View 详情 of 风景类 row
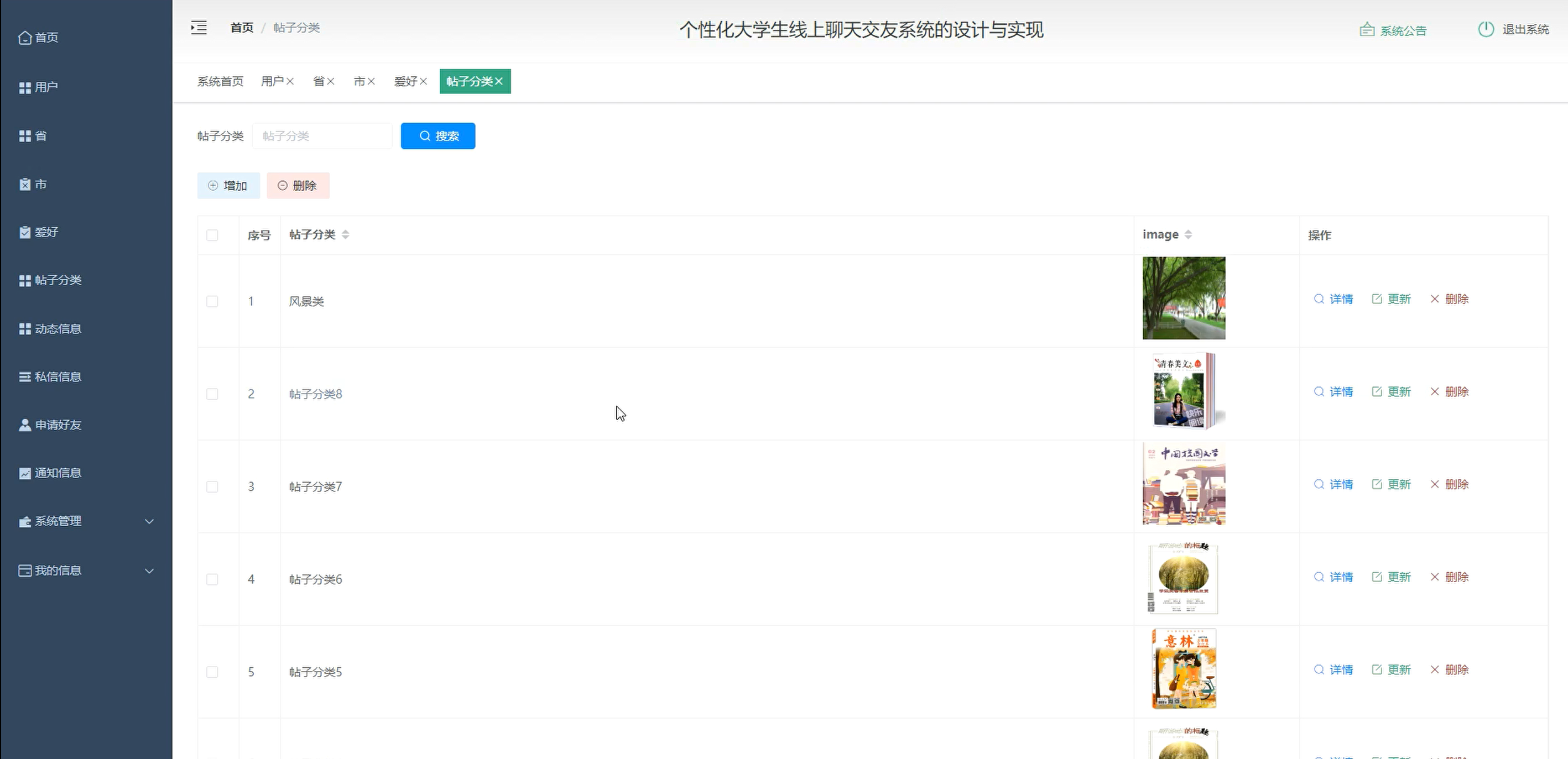 pos(1333,299)
